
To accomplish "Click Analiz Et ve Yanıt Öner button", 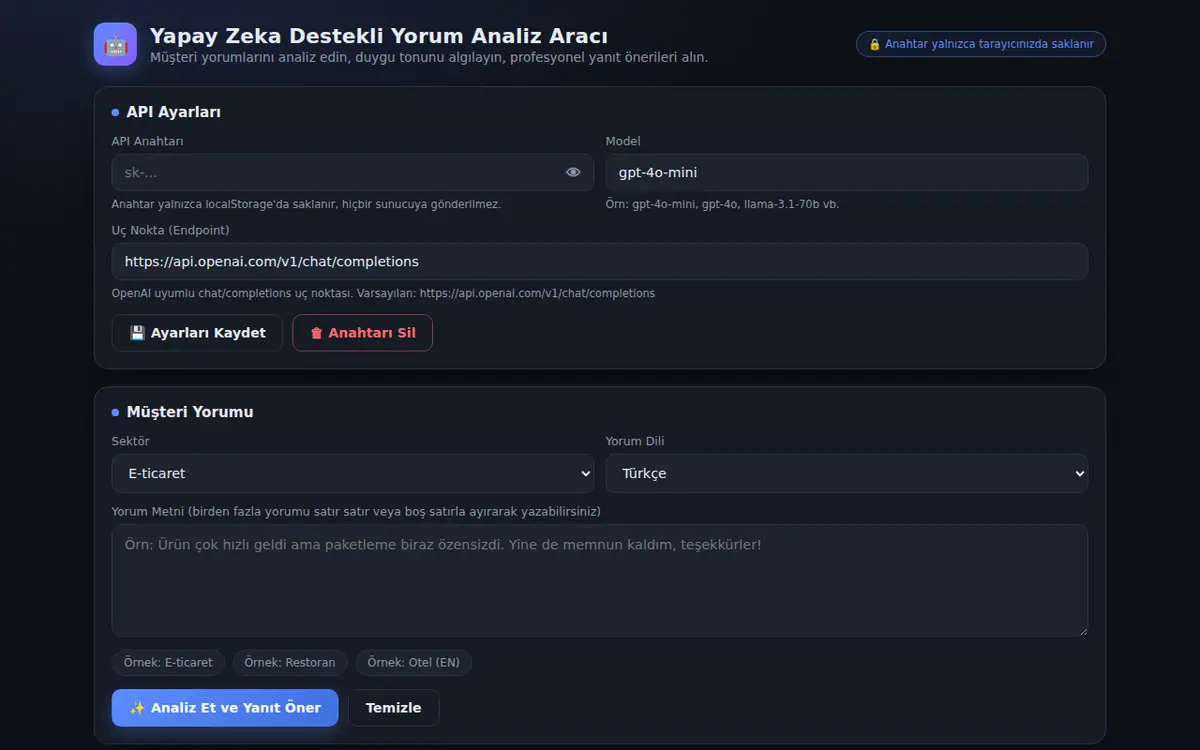I will 225,708.
